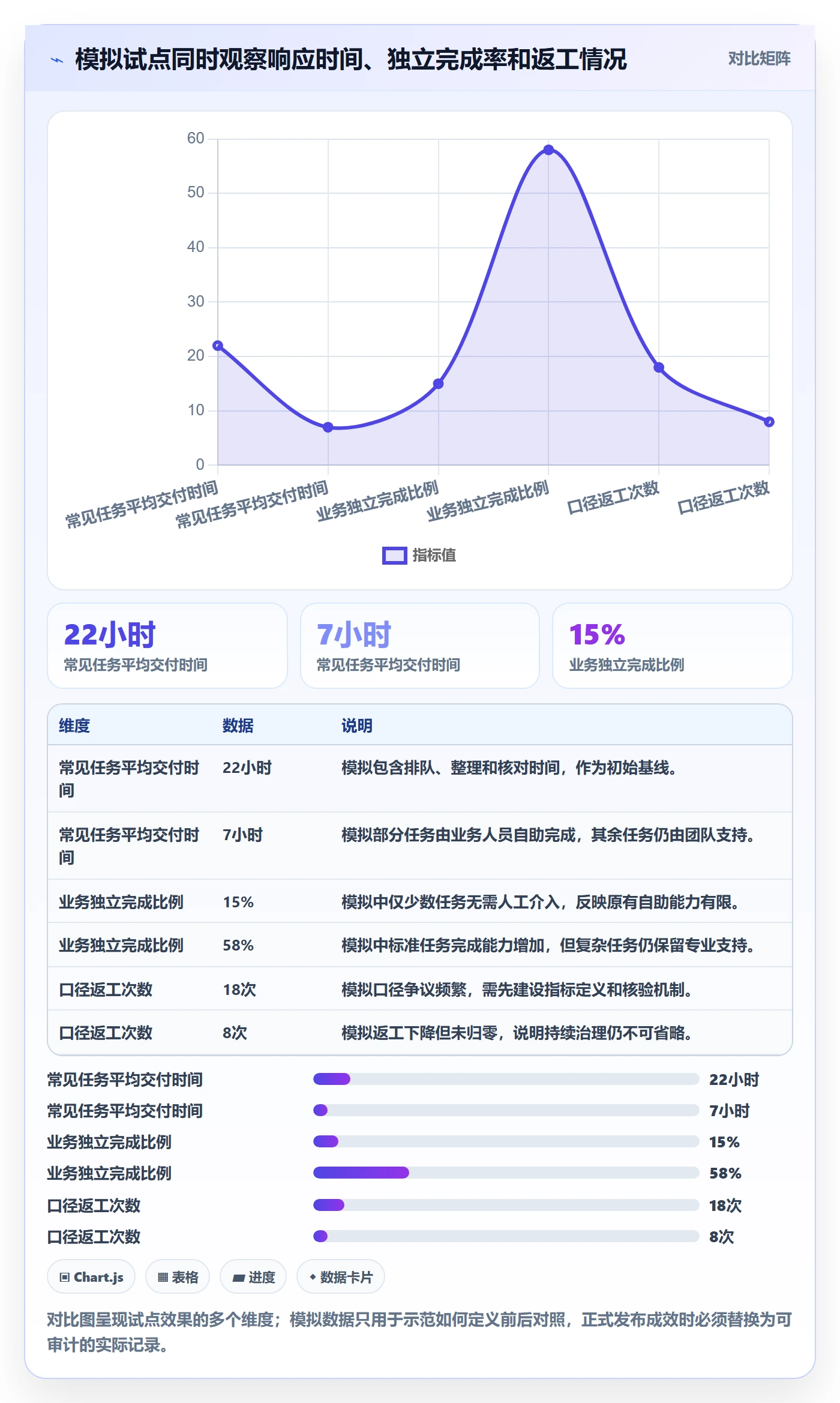Open the 22小时 summary stat card
This screenshot has width=840, height=1403.
point(167,646)
